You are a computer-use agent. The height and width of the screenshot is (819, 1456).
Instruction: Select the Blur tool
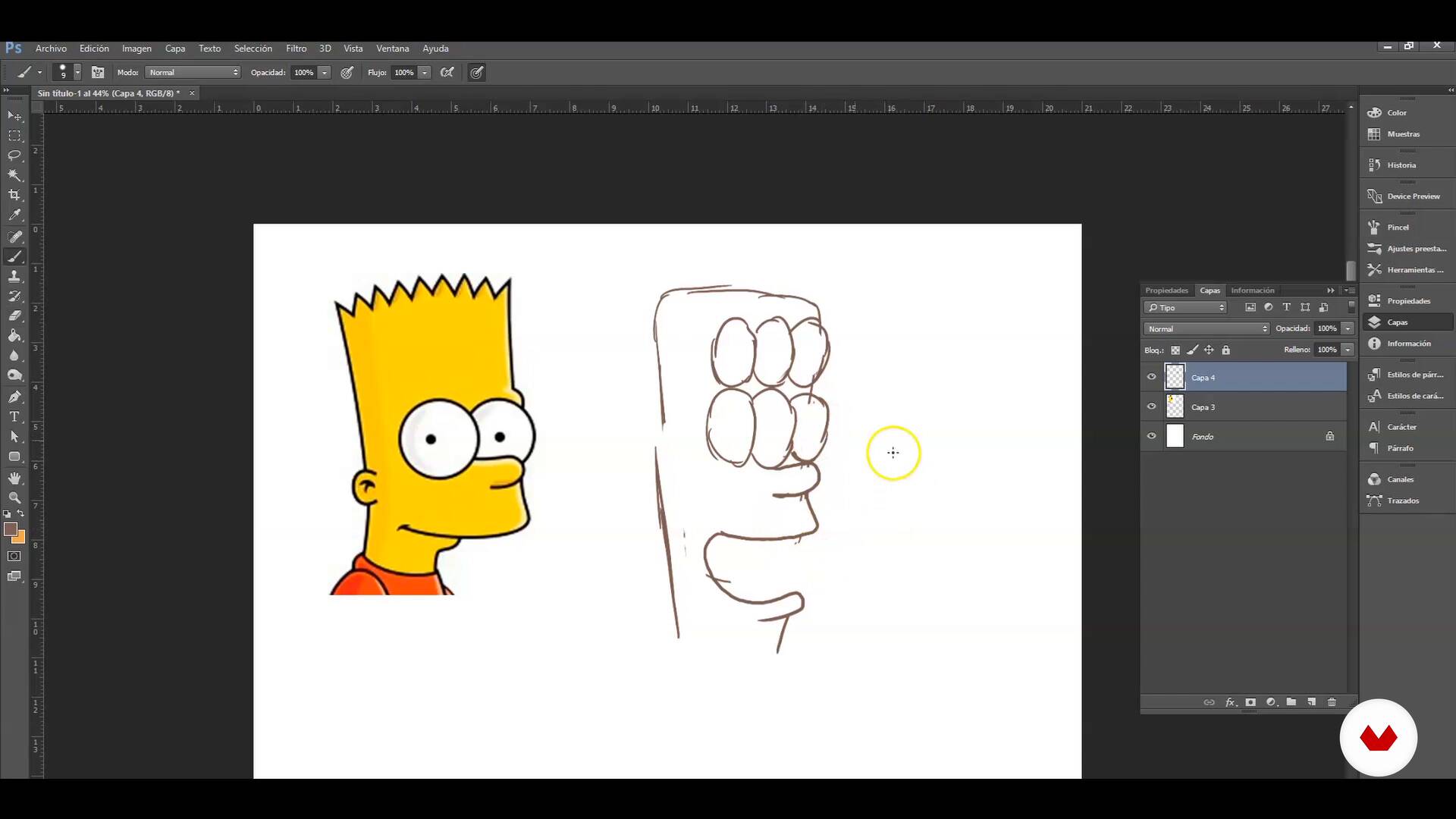click(14, 355)
